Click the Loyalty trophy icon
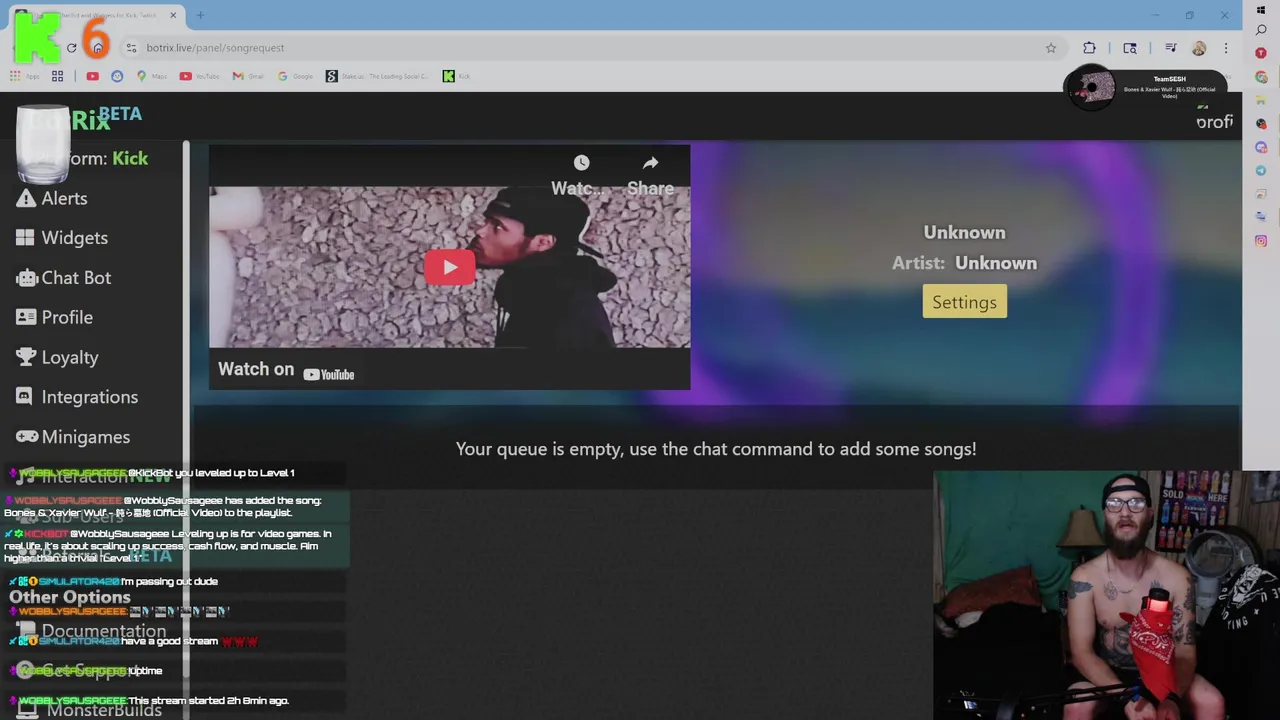Image resolution: width=1280 pixels, height=720 pixels. point(26,357)
